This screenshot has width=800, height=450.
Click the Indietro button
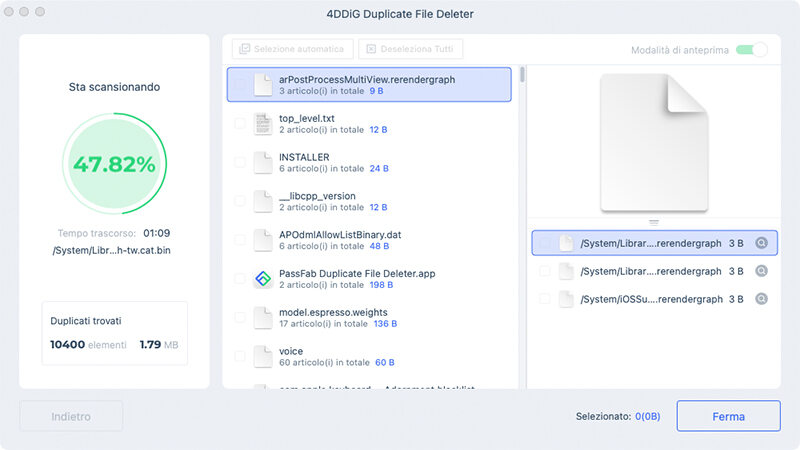[x=71, y=415]
